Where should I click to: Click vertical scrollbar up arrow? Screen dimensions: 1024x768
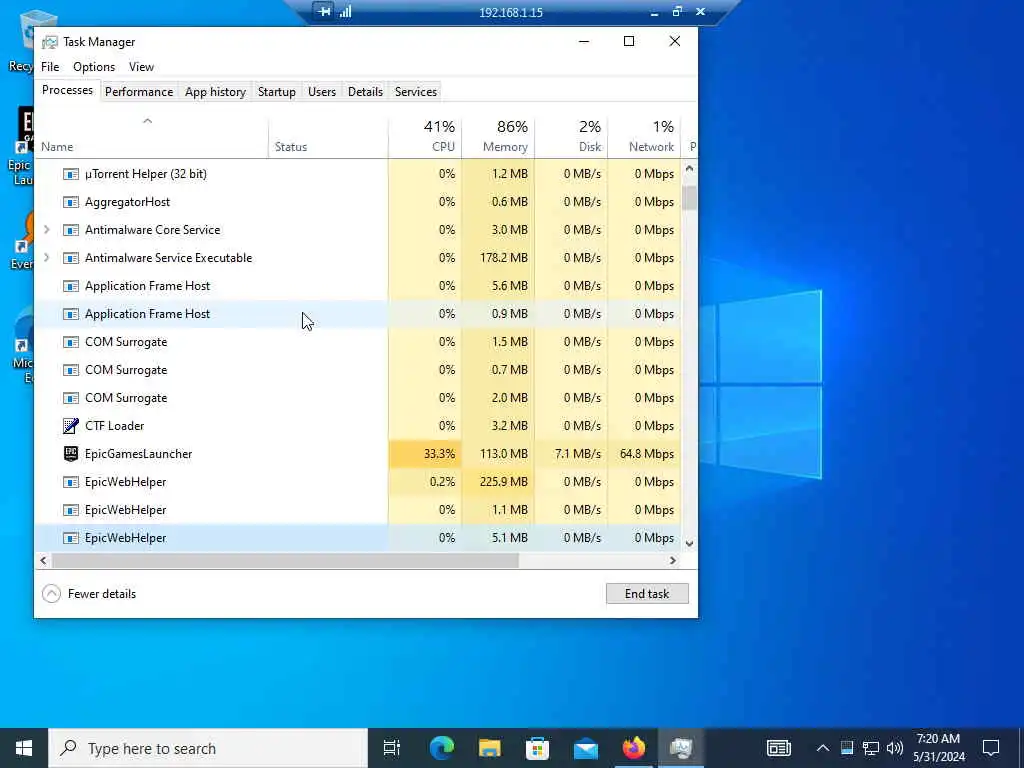690,168
